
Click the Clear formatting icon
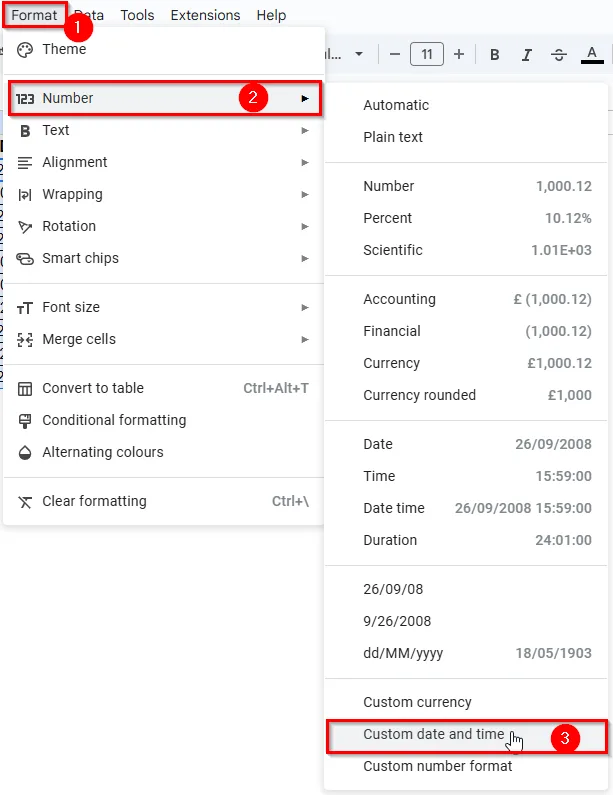[25, 502]
